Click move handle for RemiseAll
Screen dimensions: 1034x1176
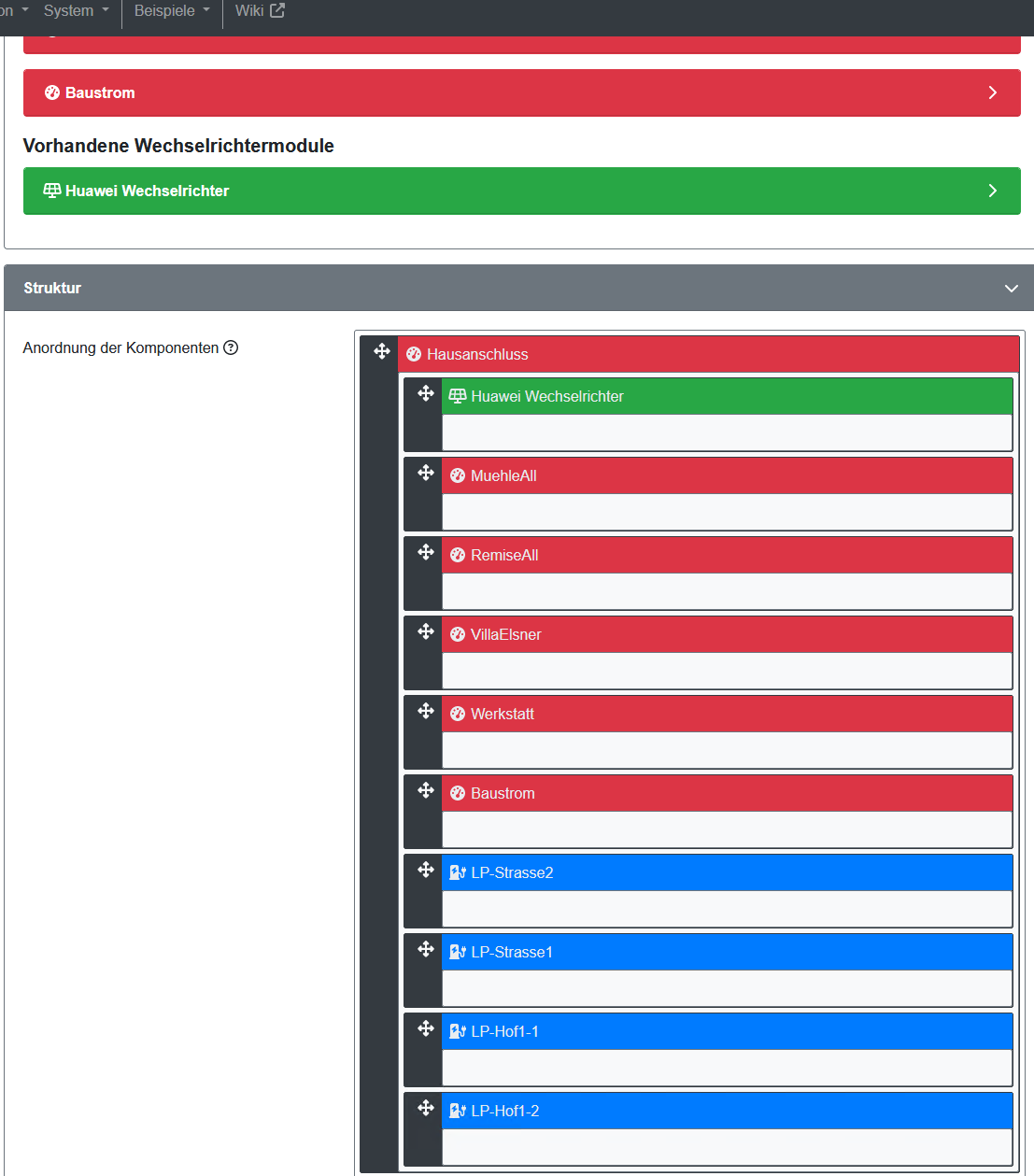(x=426, y=552)
